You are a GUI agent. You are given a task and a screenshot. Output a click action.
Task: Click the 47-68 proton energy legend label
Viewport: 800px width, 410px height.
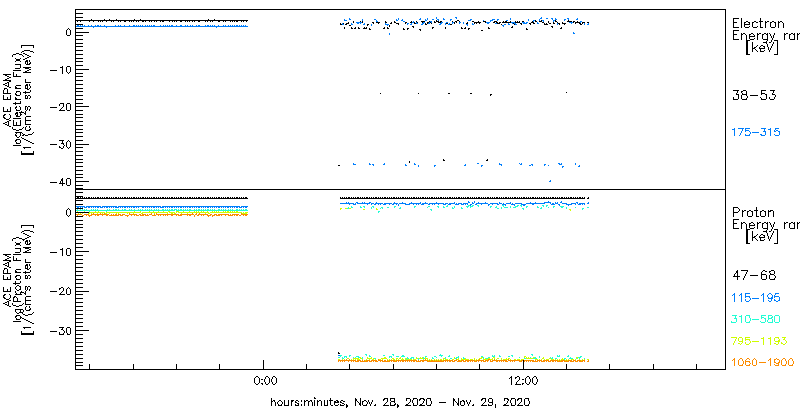click(754, 276)
